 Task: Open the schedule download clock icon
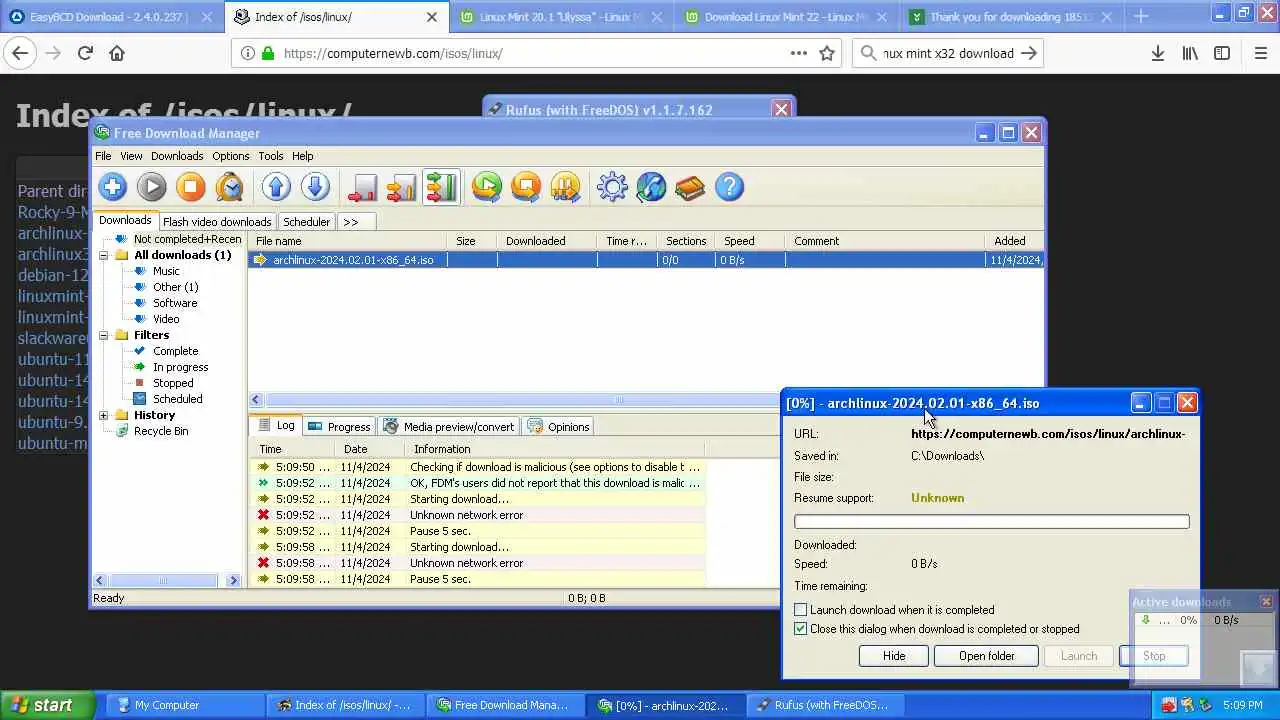[229, 187]
